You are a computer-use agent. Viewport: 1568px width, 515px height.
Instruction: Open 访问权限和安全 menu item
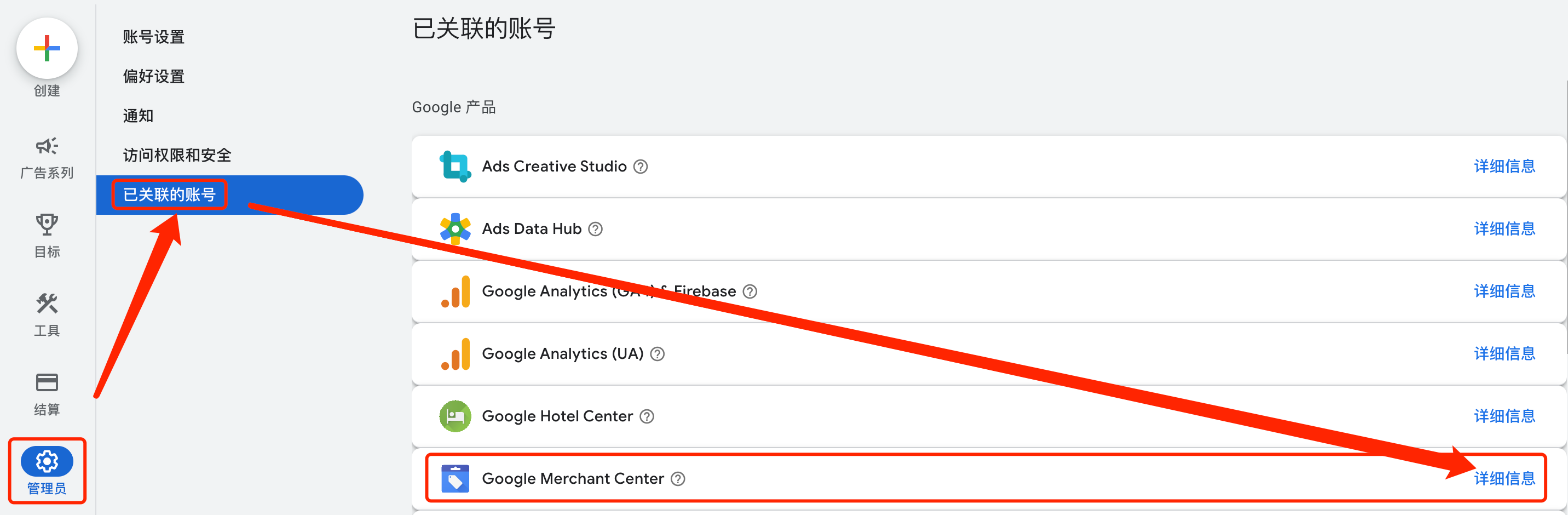tap(177, 156)
